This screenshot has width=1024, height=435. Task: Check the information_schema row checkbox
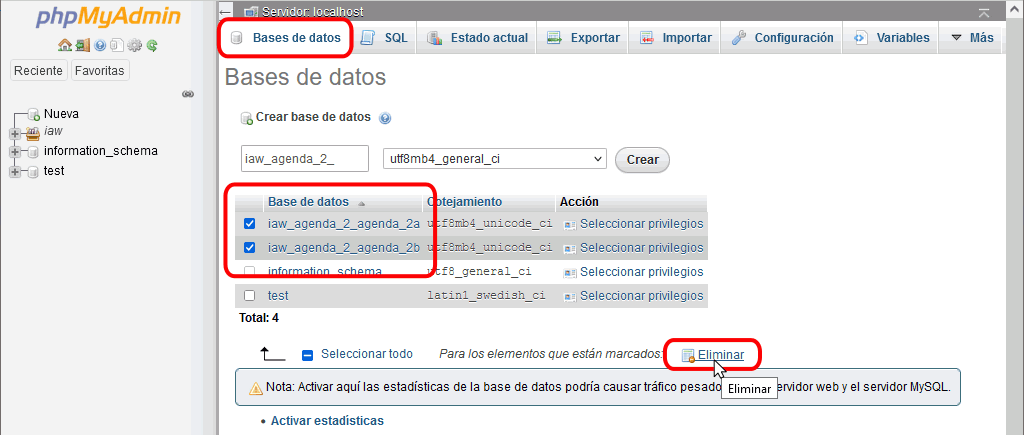(x=249, y=271)
